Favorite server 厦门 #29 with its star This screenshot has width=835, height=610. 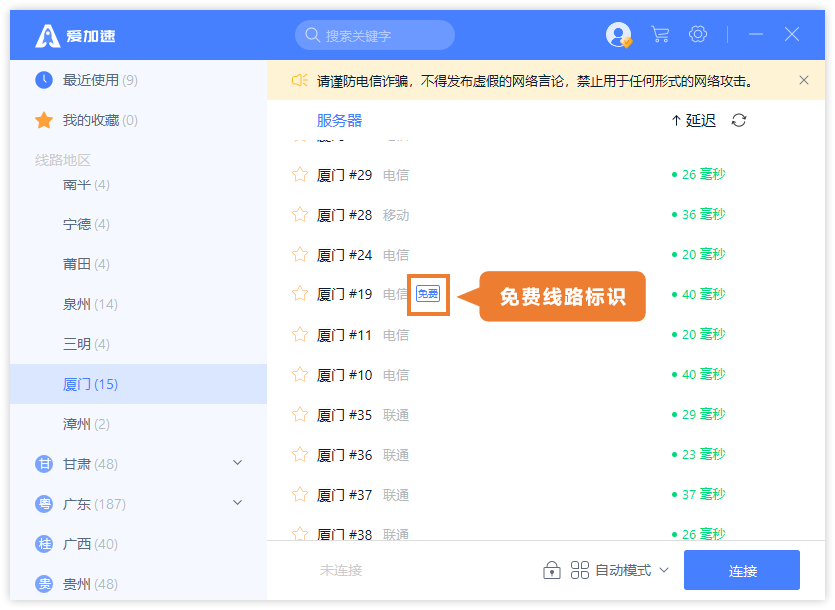click(x=300, y=175)
